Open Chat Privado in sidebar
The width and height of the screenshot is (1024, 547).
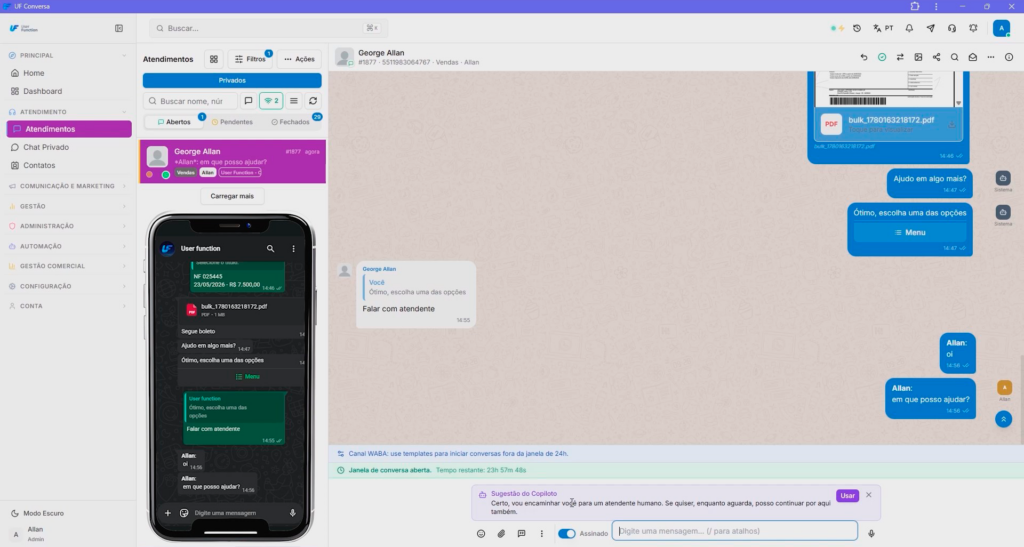point(69,147)
